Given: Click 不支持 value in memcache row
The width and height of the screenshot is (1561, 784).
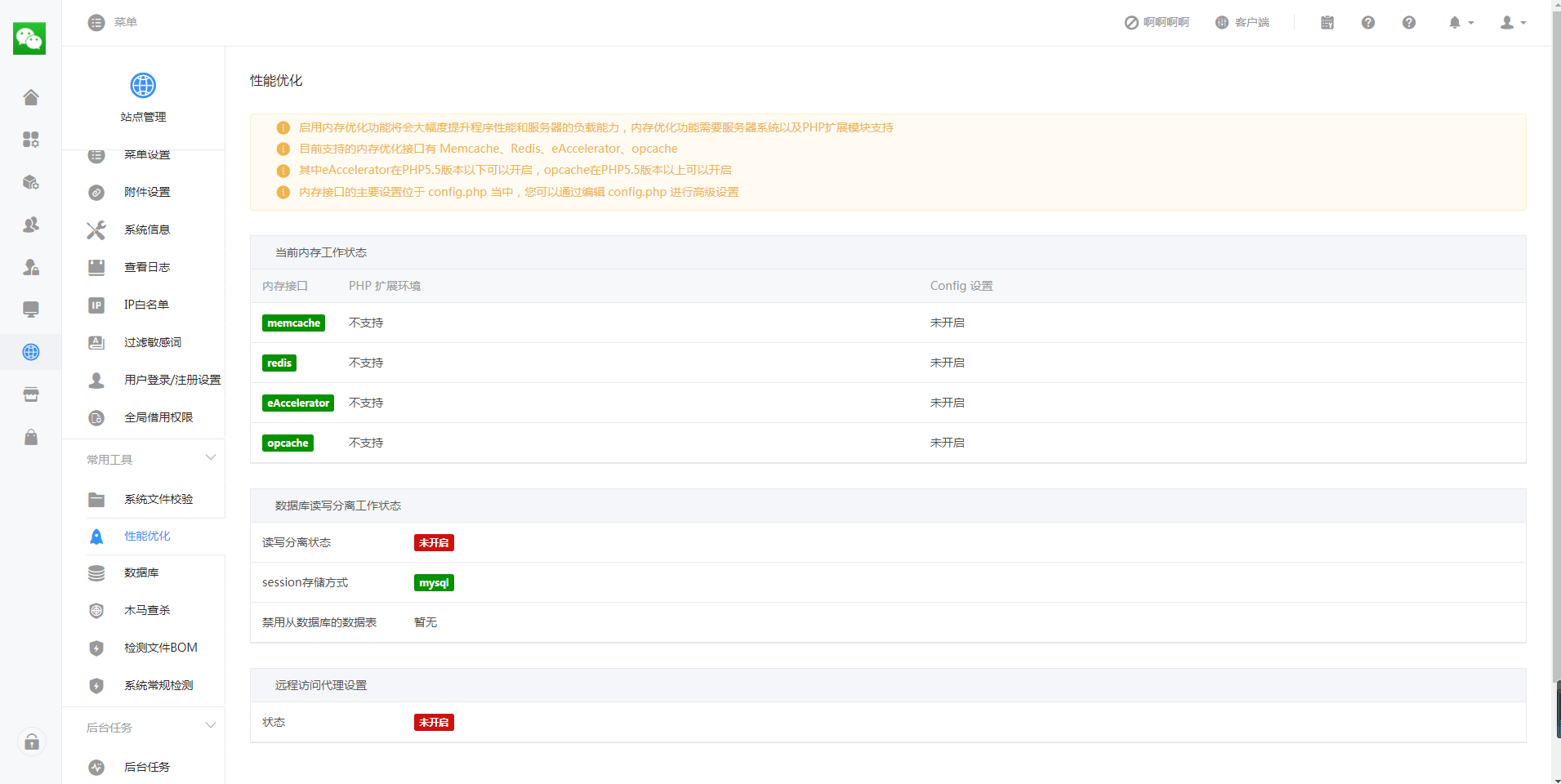Looking at the screenshot, I should point(366,323).
